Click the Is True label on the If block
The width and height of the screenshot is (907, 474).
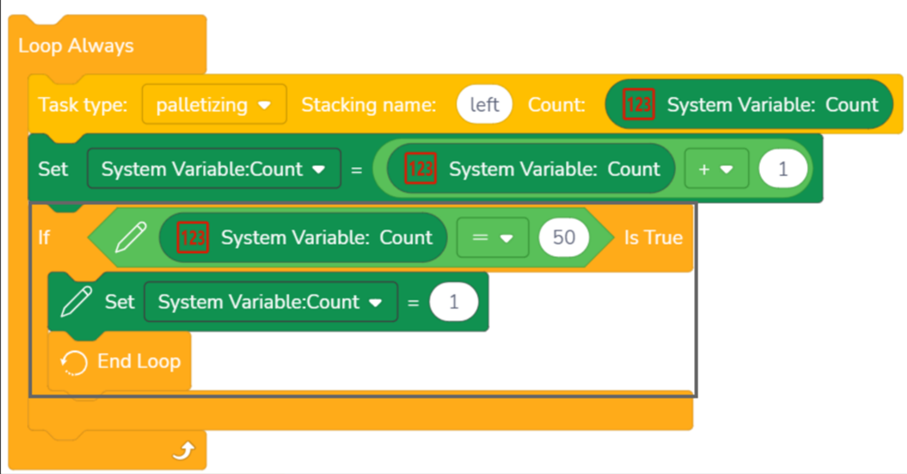coord(653,237)
